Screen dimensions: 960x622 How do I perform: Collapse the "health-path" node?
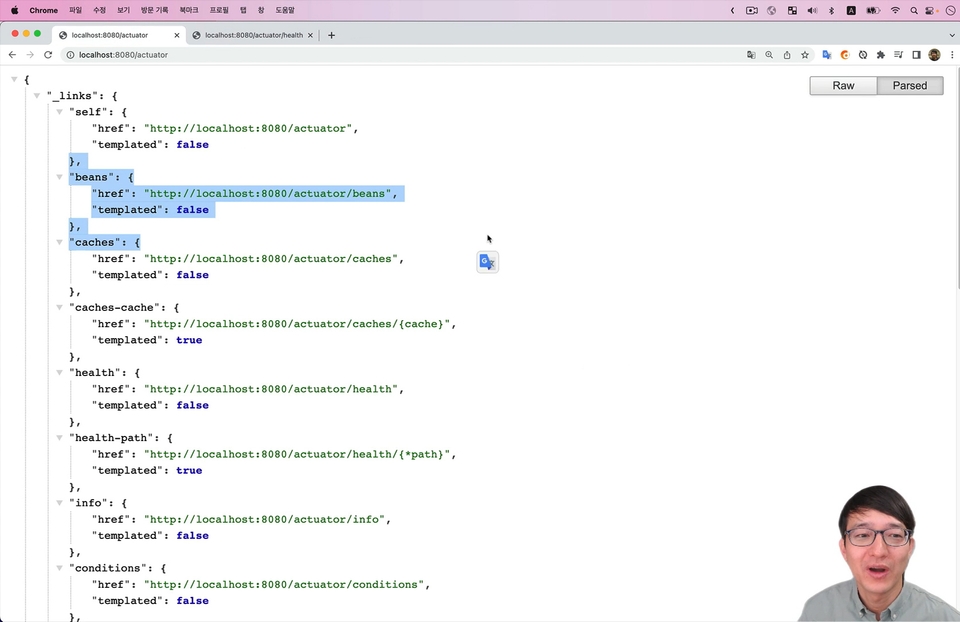click(x=59, y=438)
